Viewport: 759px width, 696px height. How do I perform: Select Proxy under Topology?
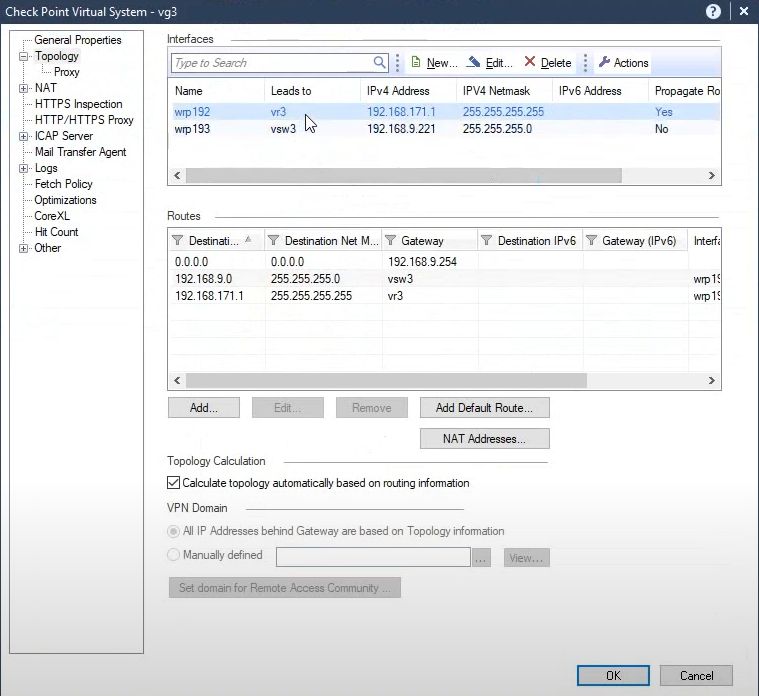pyautogui.click(x=66, y=72)
